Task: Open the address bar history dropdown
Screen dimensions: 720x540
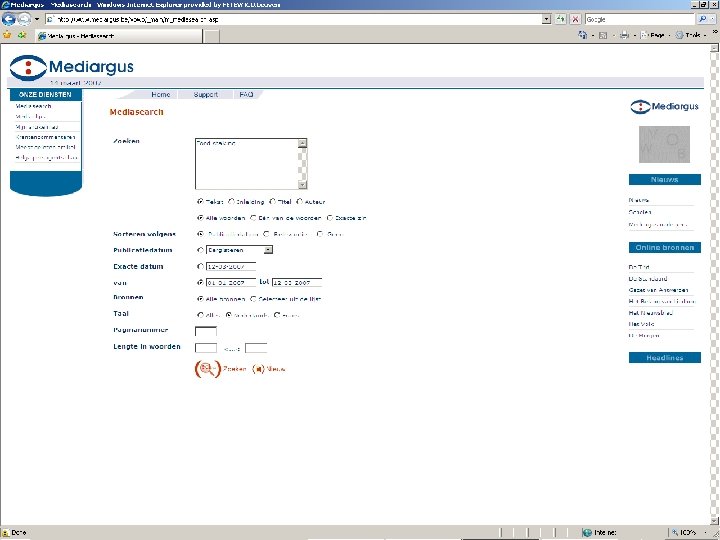Action: [x=546, y=19]
